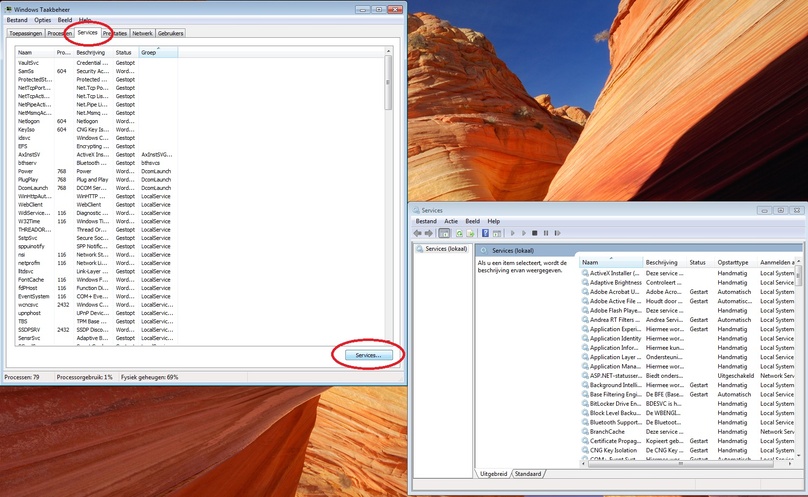Select Services (lokaal) in the console tree
Image resolution: width=808 pixels, height=497 pixels.
[x=442, y=248]
